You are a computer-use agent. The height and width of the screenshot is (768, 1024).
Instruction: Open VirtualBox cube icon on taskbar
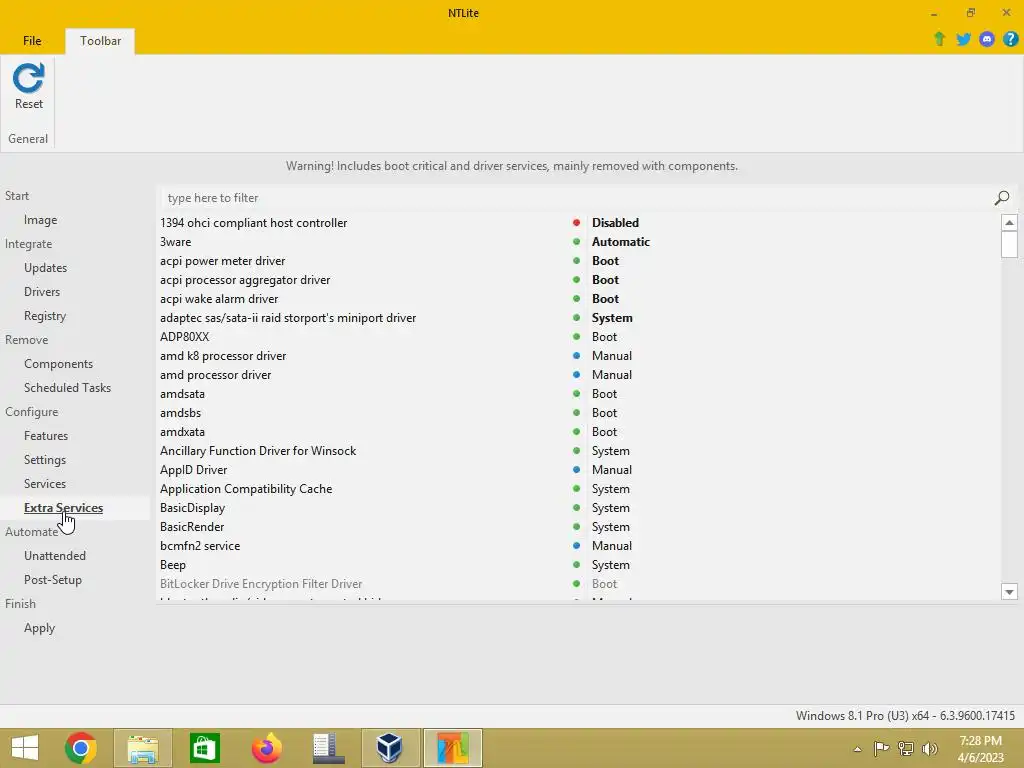coord(390,748)
